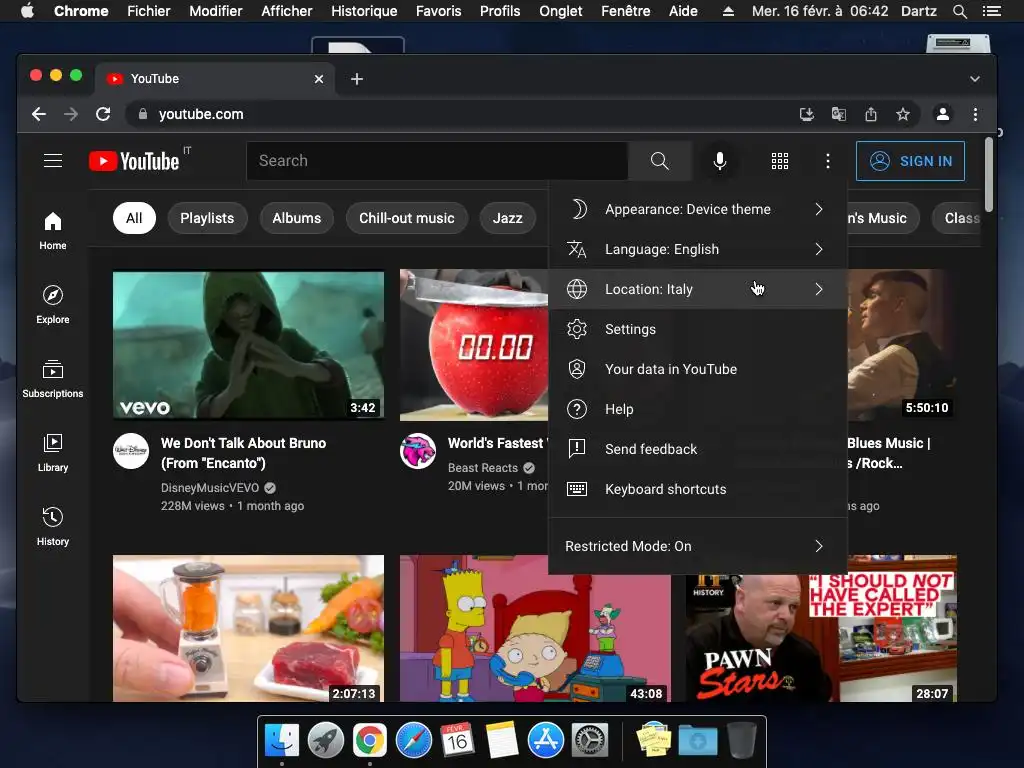Click Beast Reacts channel avatar

click(x=418, y=451)
